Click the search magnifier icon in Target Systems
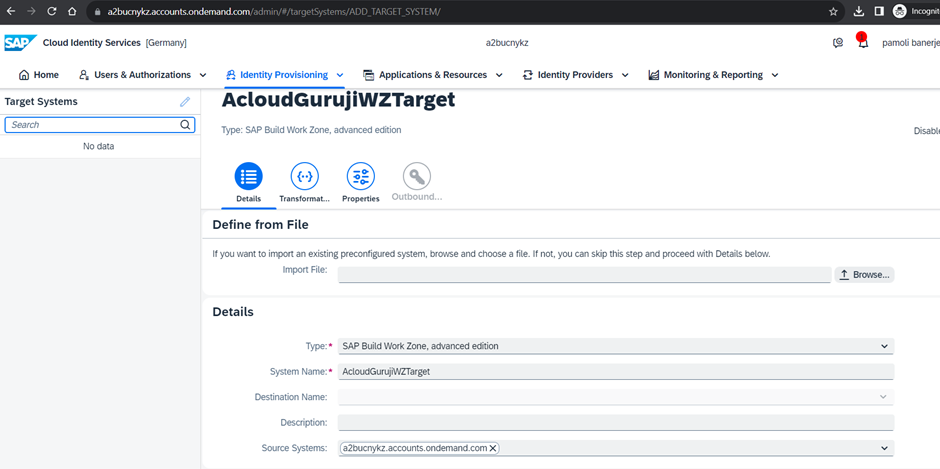This screenshot has height=469, width=940. (x=185, y=125)
